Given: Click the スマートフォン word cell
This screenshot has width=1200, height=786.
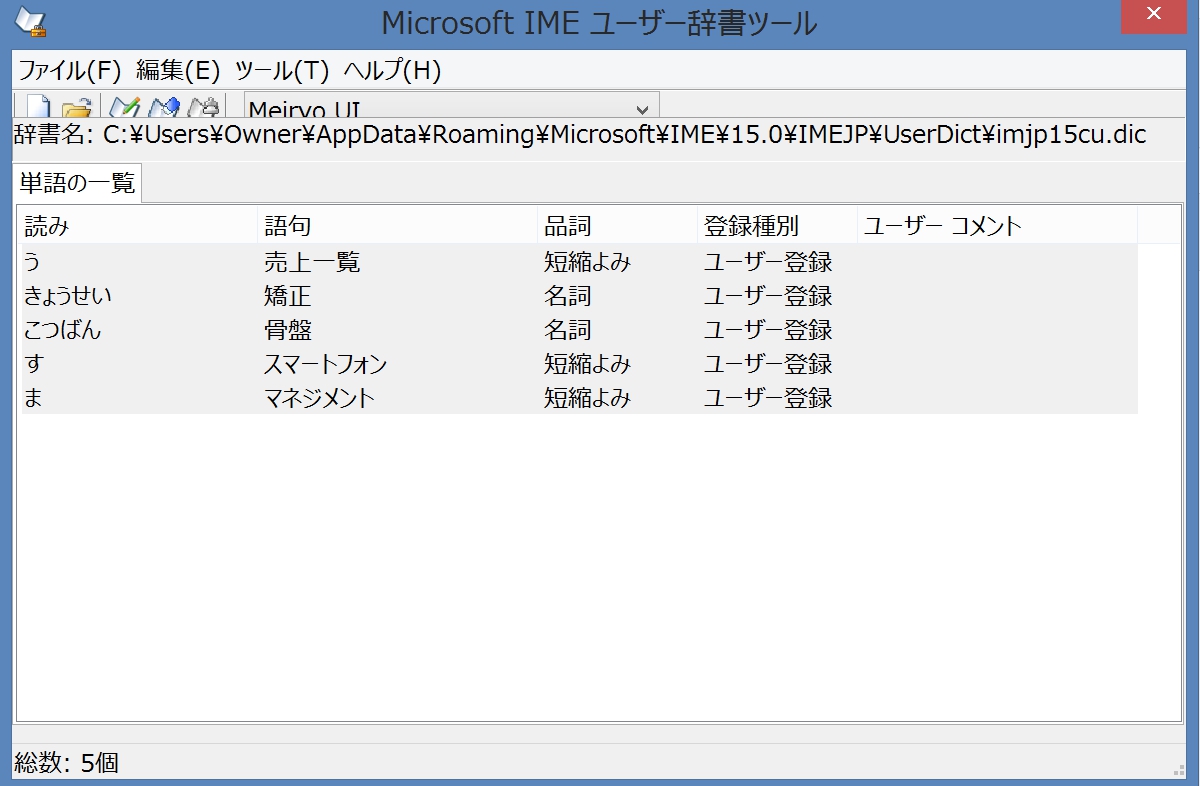Looking at the screenshot, I should [325, 364].
